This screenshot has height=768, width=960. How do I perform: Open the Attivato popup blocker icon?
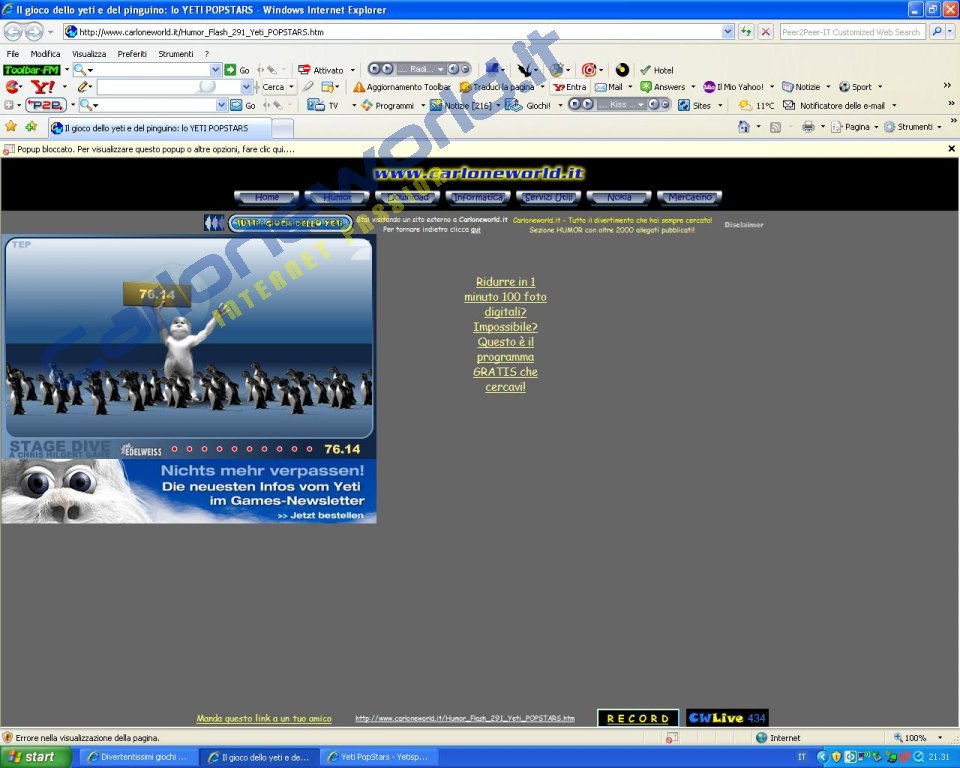pos(304,70)
